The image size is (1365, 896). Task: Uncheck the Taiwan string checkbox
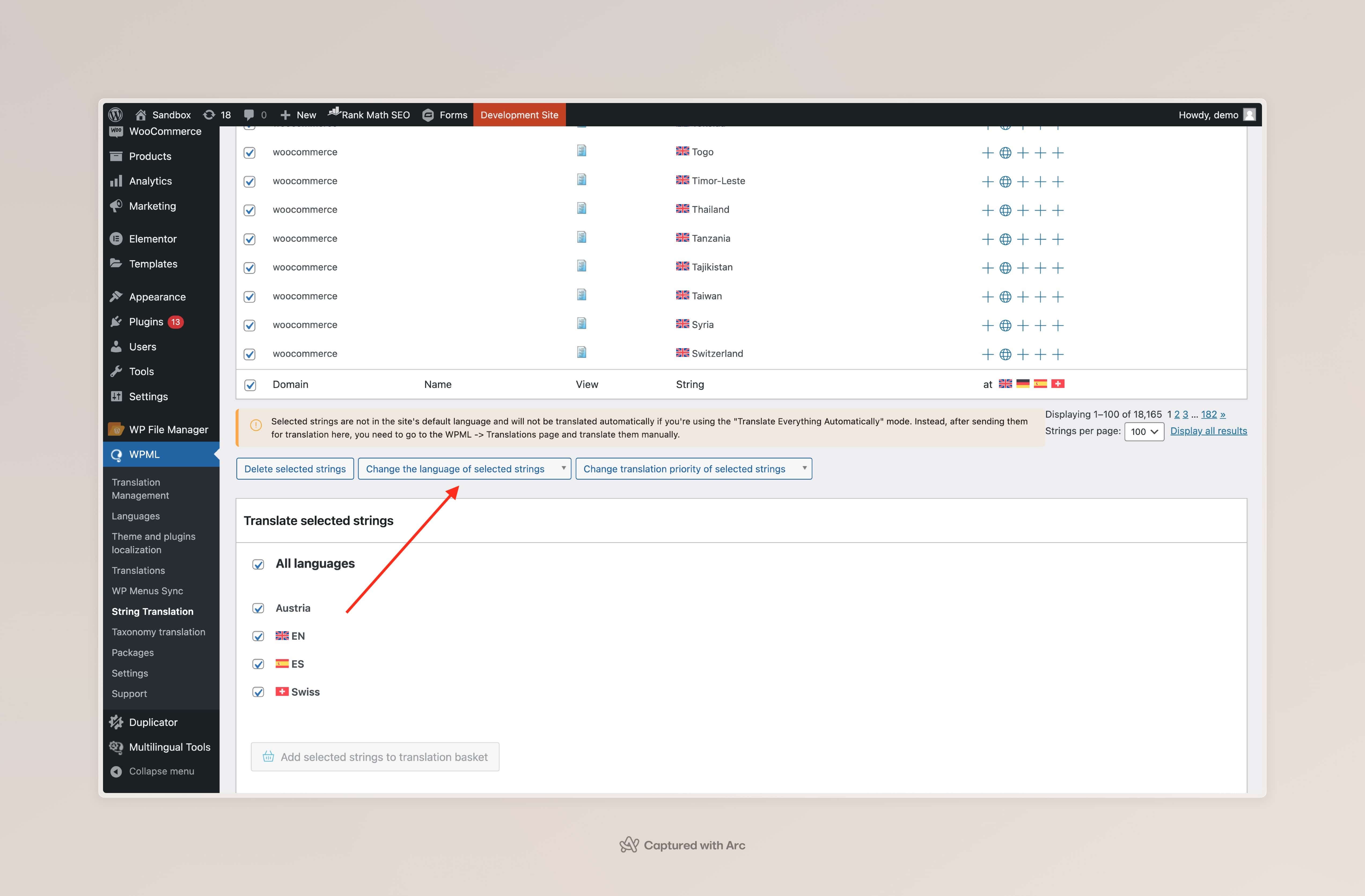[x=249, y=296]
